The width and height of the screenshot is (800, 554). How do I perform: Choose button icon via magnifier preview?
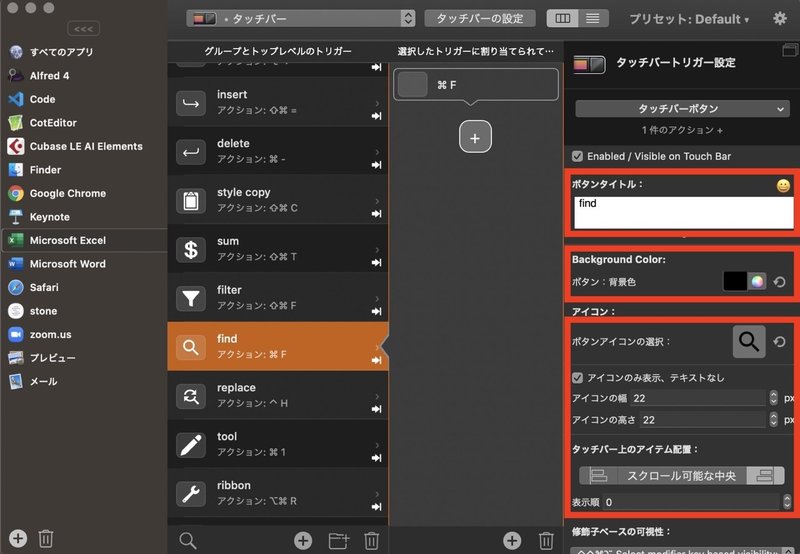coord(749,341)
